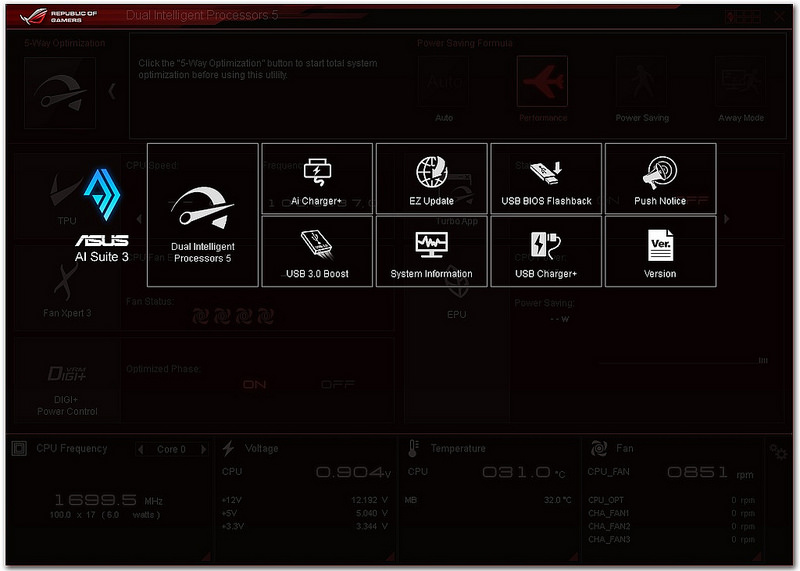800x571 pixels.
Task: Open the Version info tile
Action: click(x=660, y=252)
